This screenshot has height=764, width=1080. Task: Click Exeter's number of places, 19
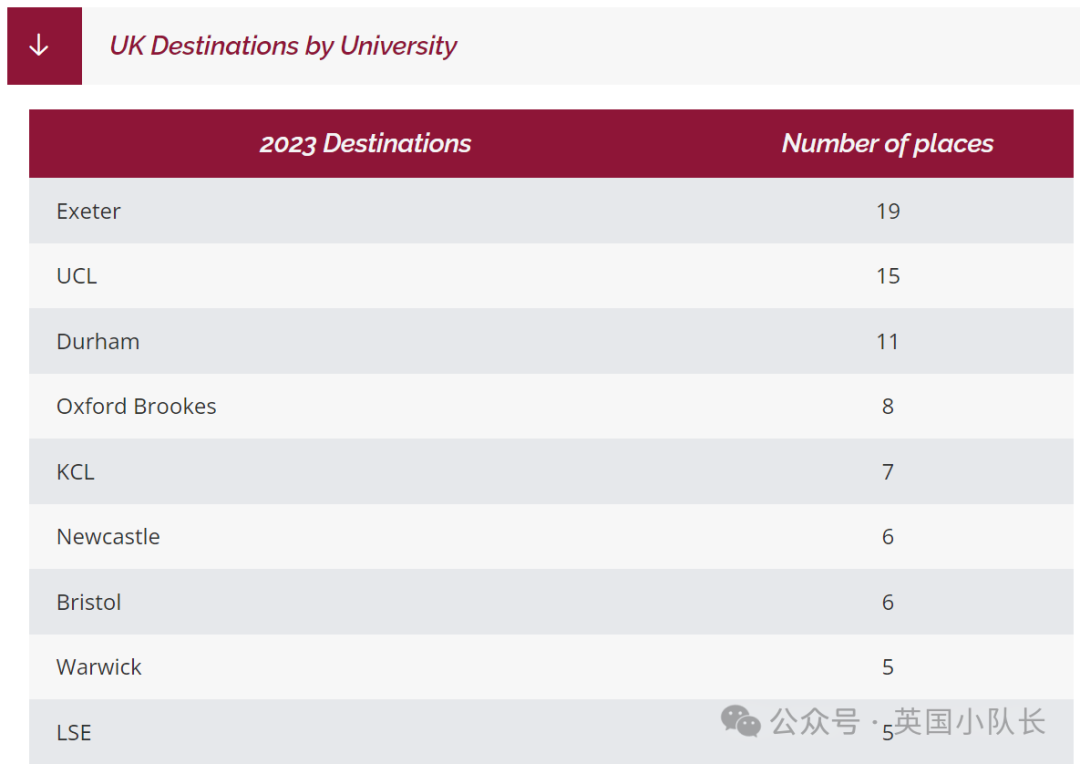[x=888, y=211]
